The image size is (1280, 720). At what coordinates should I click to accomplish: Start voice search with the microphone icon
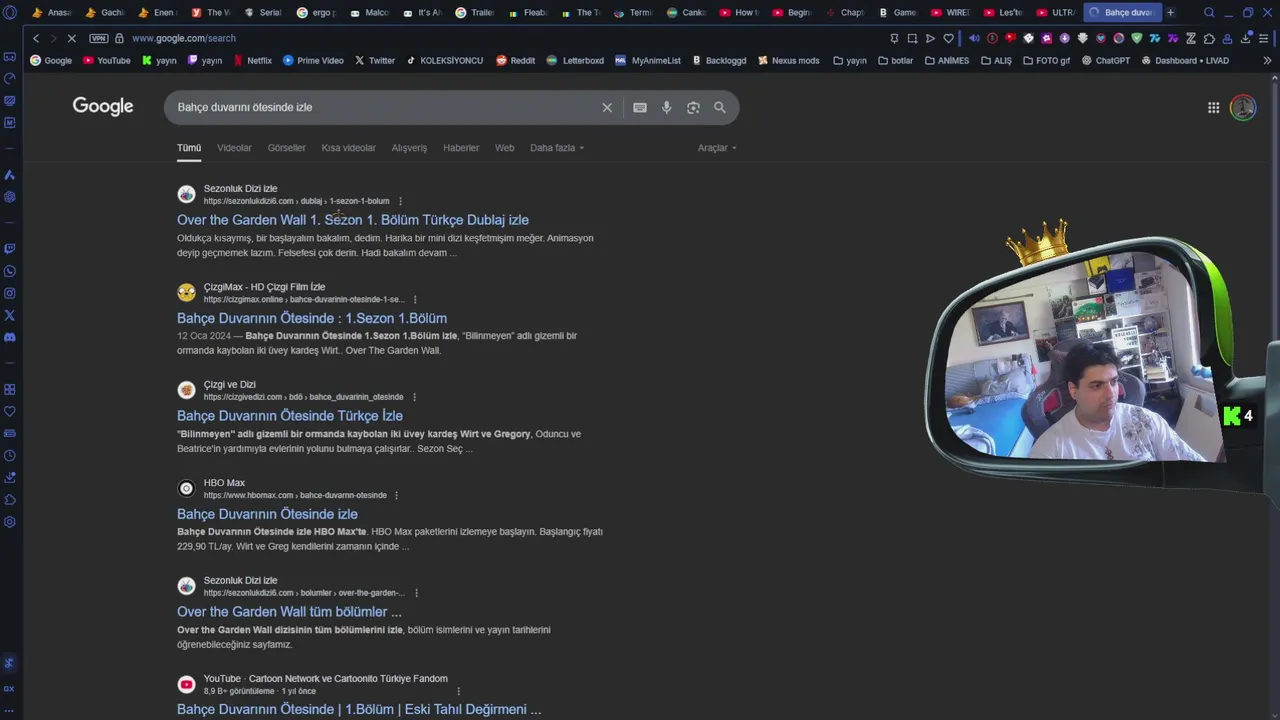[x=667, y=107]
